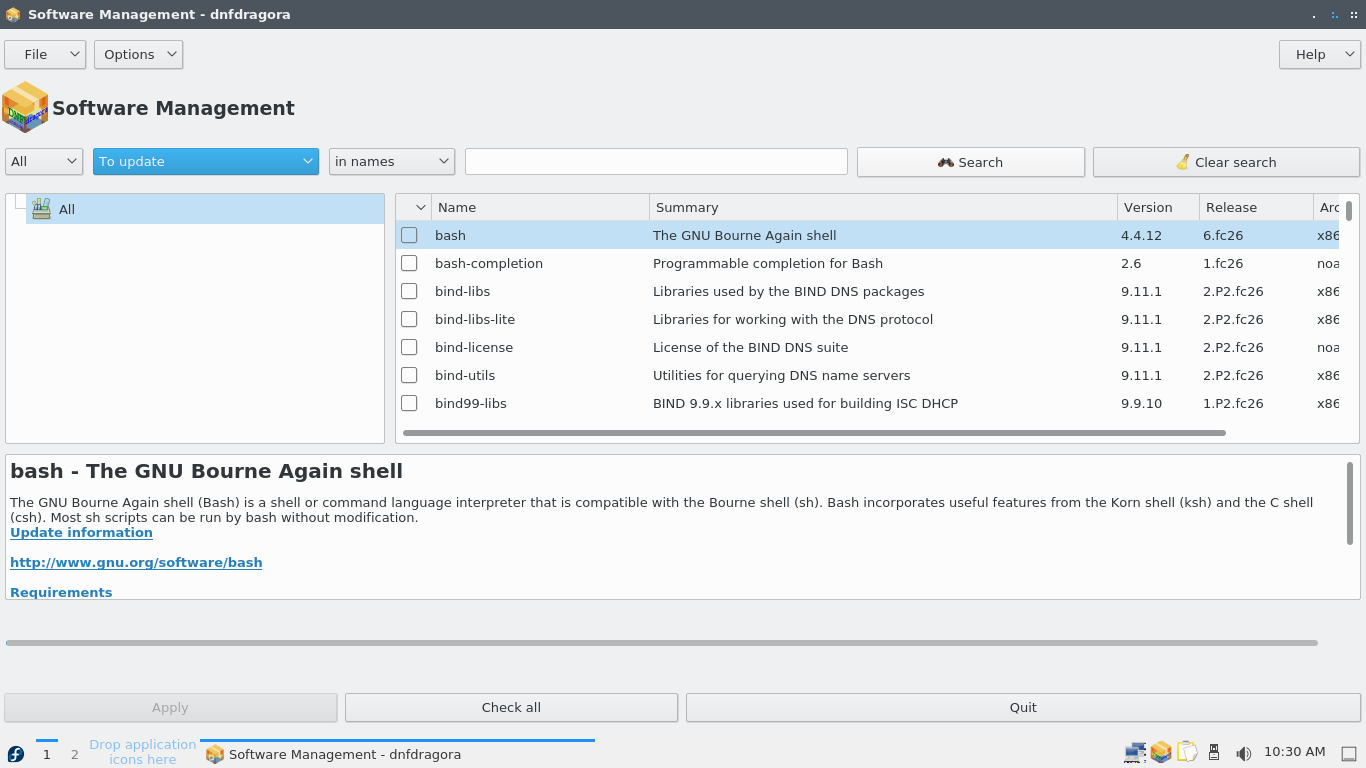Sort the package list by Name column

click(x=540, y=207)
